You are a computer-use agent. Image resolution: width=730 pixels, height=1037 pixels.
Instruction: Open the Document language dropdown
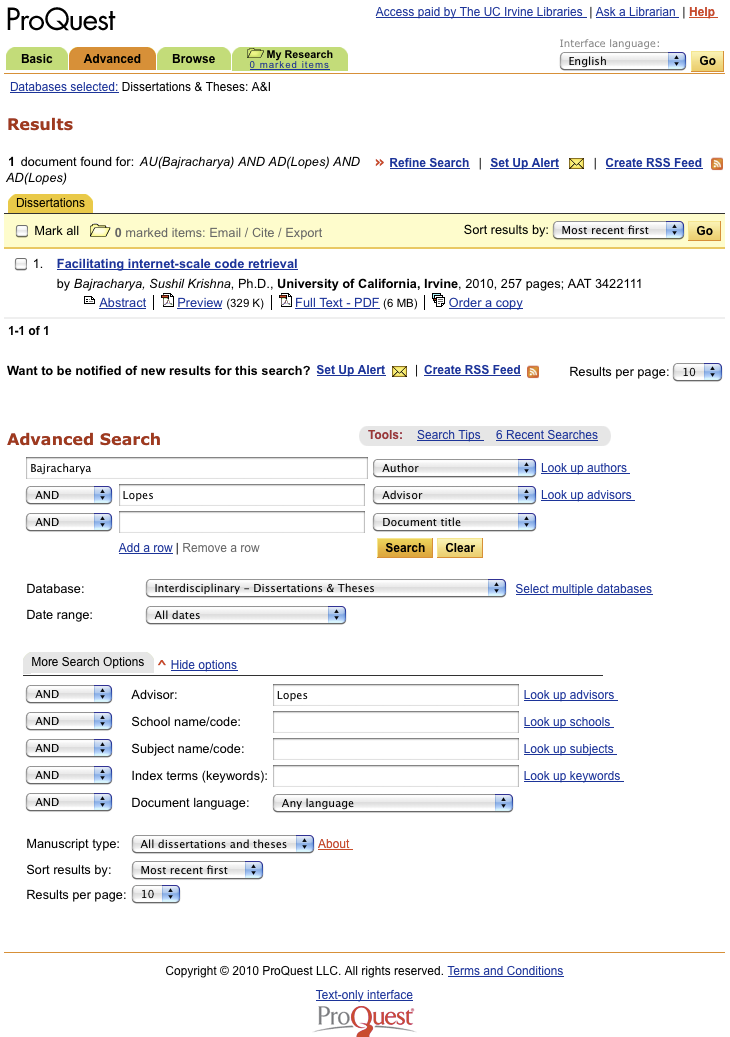point(393,803)
